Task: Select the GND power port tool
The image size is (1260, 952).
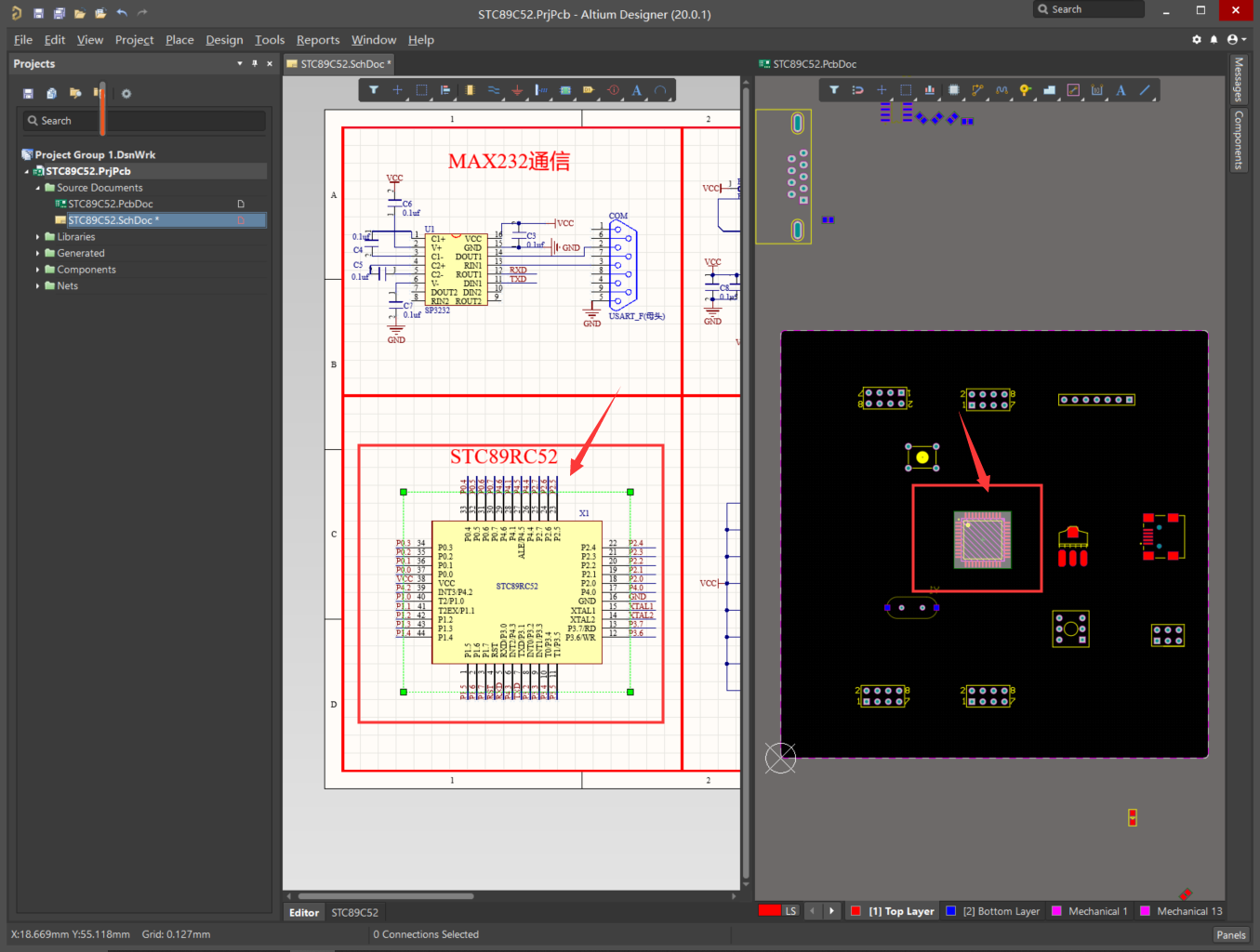Action: [x=518, y=89]
